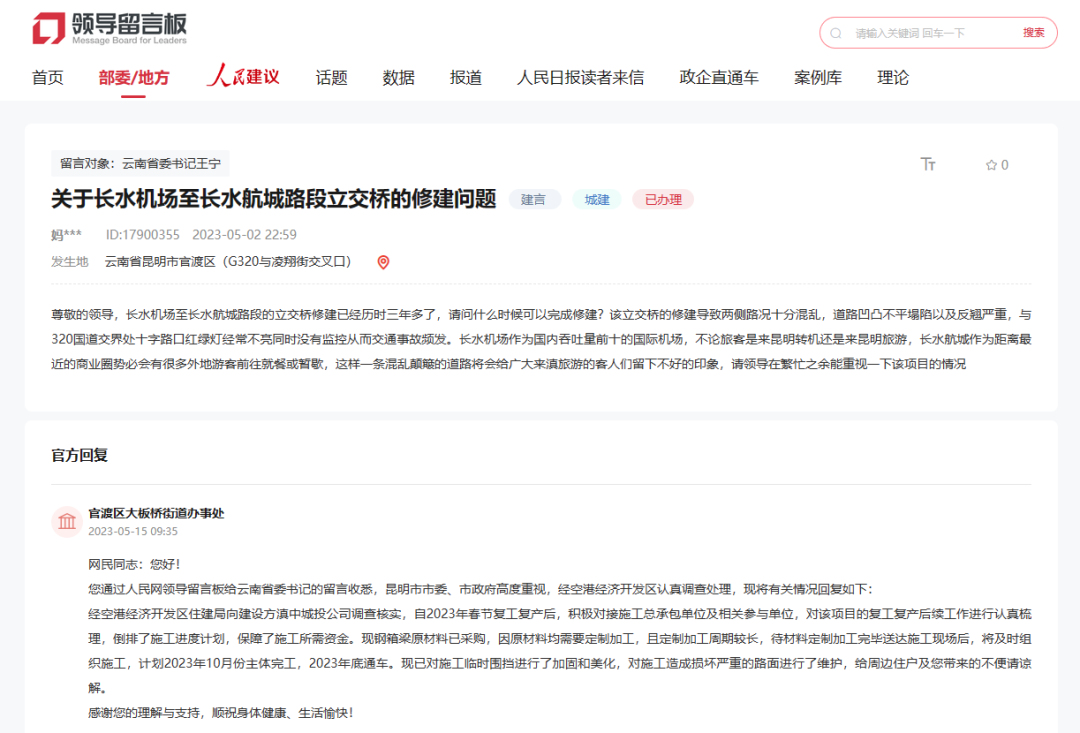The image size is (1080, 733).
Task: Click the location 云南省昆明市官渡区 address text
Action: (x=228, y=262)
